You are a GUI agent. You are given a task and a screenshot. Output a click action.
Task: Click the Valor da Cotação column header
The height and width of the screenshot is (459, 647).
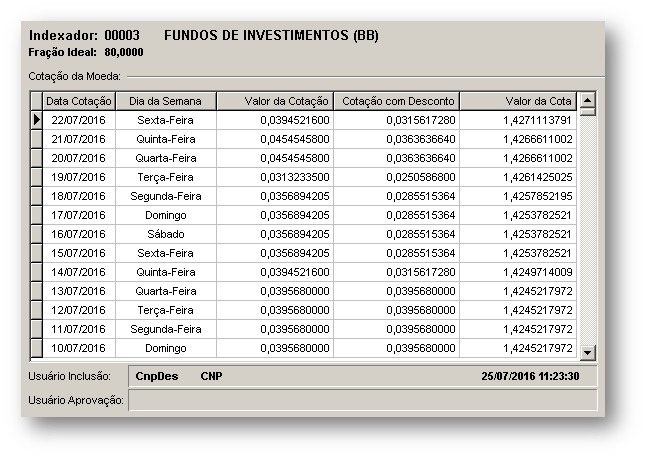[x=275, y=101]
